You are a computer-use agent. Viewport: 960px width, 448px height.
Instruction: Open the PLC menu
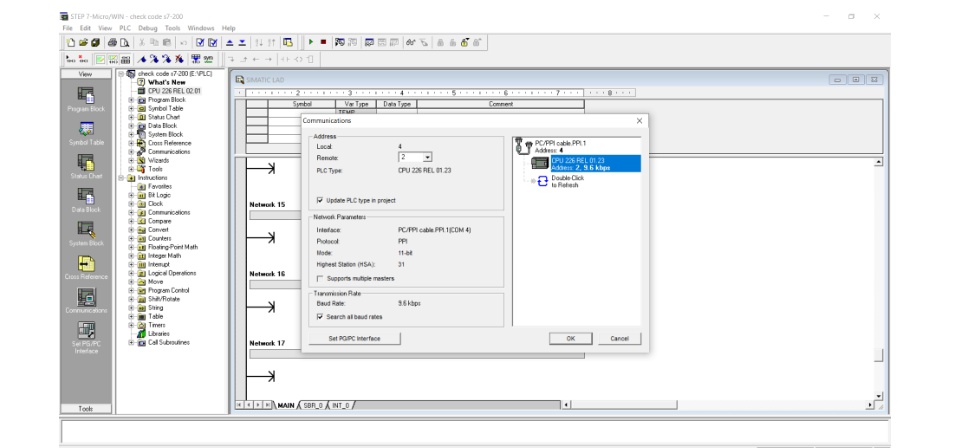125,28
